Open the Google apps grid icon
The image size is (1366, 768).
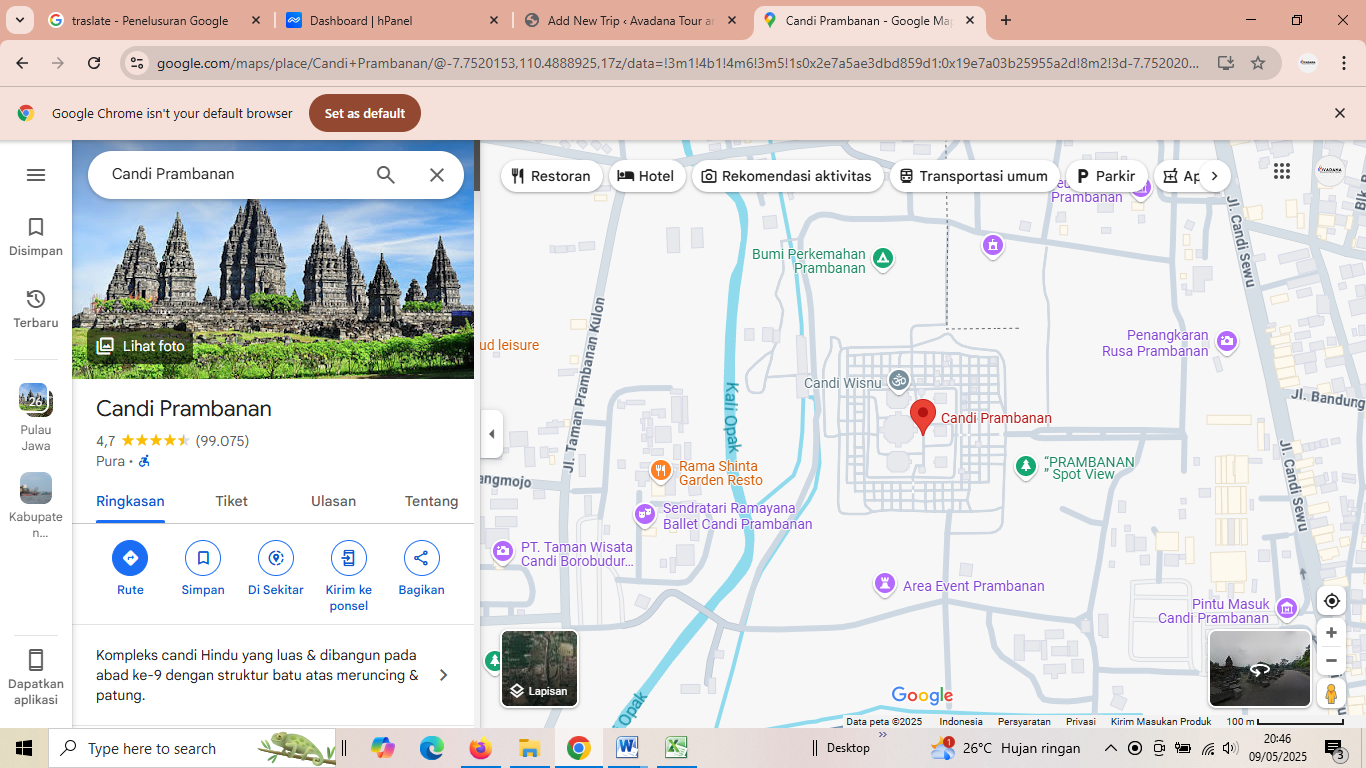pyautogui.click(x=1282, y=172)
